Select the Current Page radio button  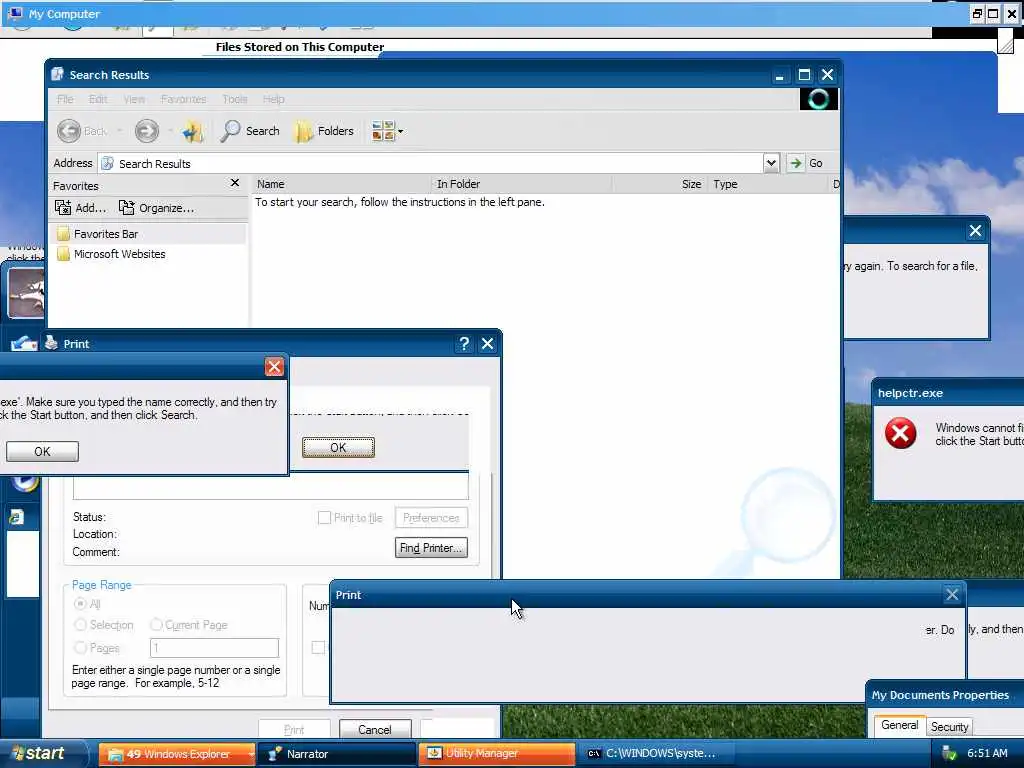click(x=156, y=625)
